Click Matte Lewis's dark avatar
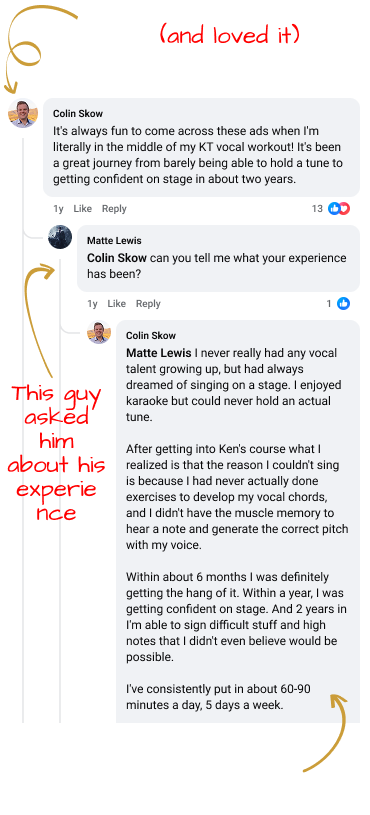The height and width of the screenshot is (815, 370). 60,237
